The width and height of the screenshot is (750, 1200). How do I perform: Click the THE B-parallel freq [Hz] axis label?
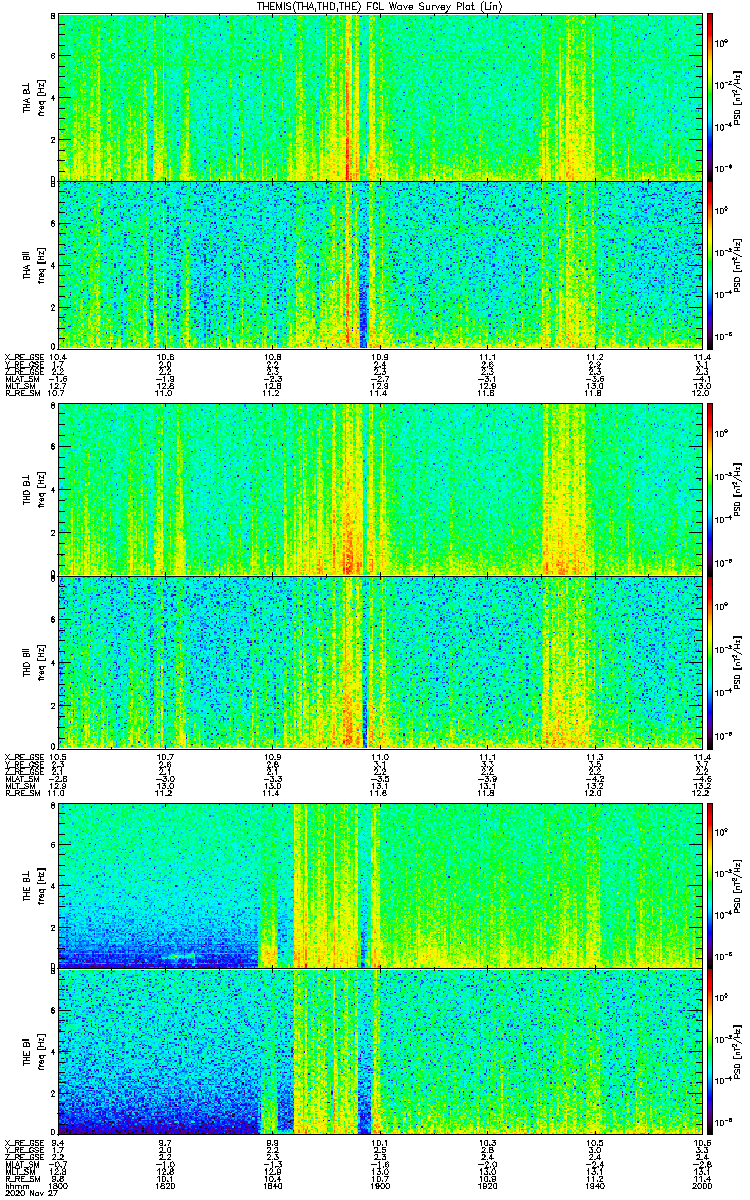(x=42, y=1052)
